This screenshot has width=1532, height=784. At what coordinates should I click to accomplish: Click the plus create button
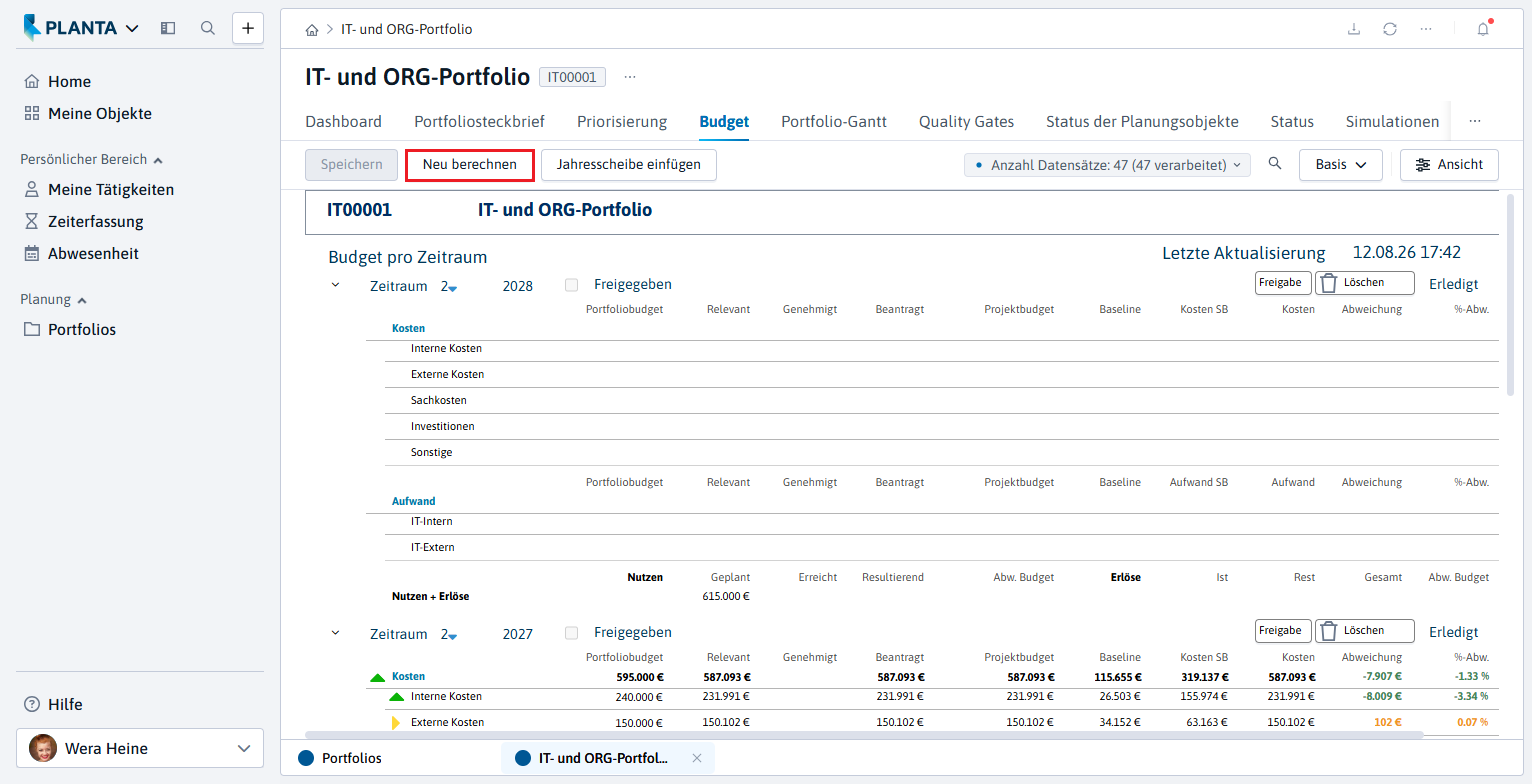pos(248,28)
